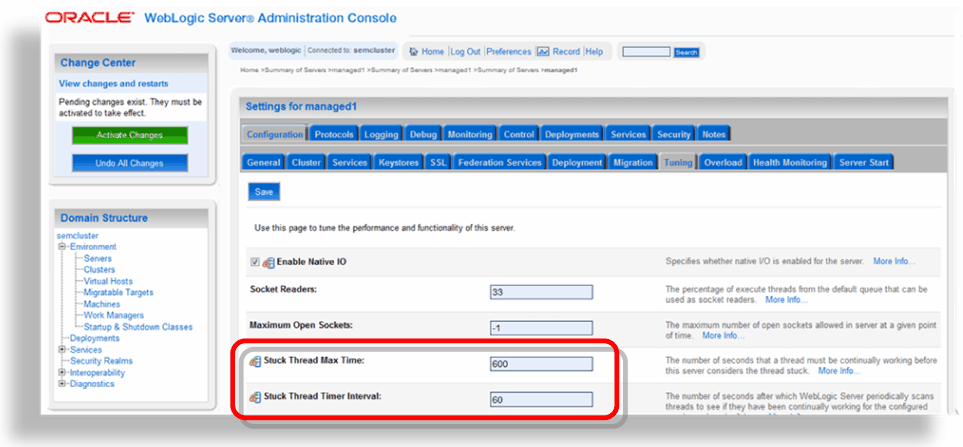963x447 pixels.
Task: Click the Stuck Thread Timer Interval field
Action: (x=541, y=400)
